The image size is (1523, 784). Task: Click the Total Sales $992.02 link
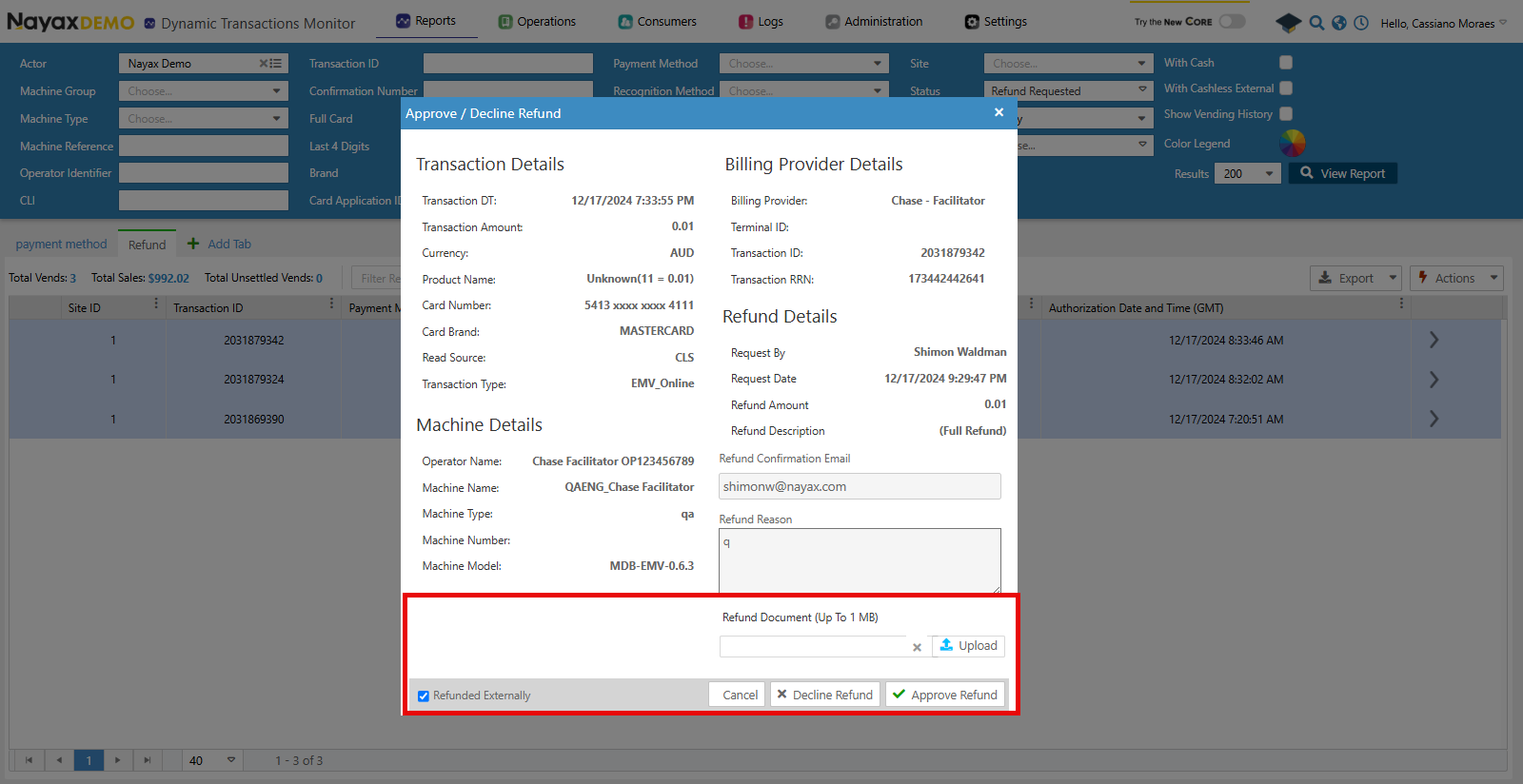coord(168,279)
